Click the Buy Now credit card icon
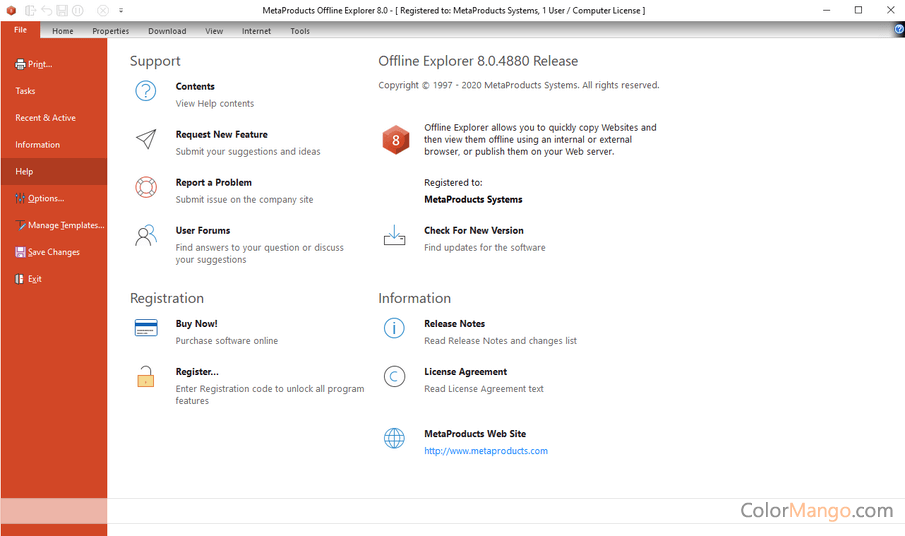The height and width of the screenshot is (536, 905). [146, 329]
